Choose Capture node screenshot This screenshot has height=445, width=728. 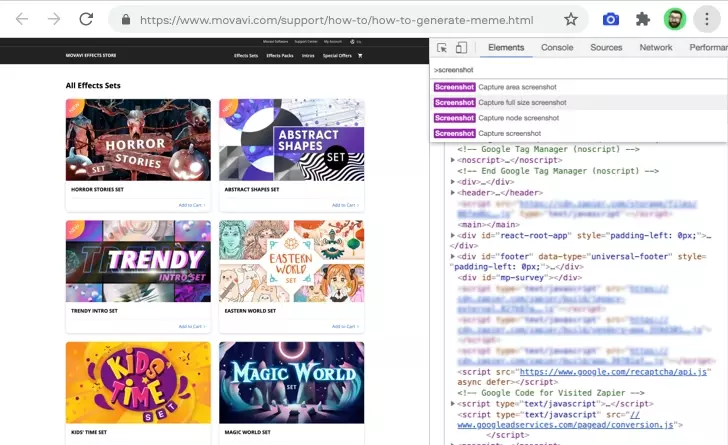coord(579,118)
